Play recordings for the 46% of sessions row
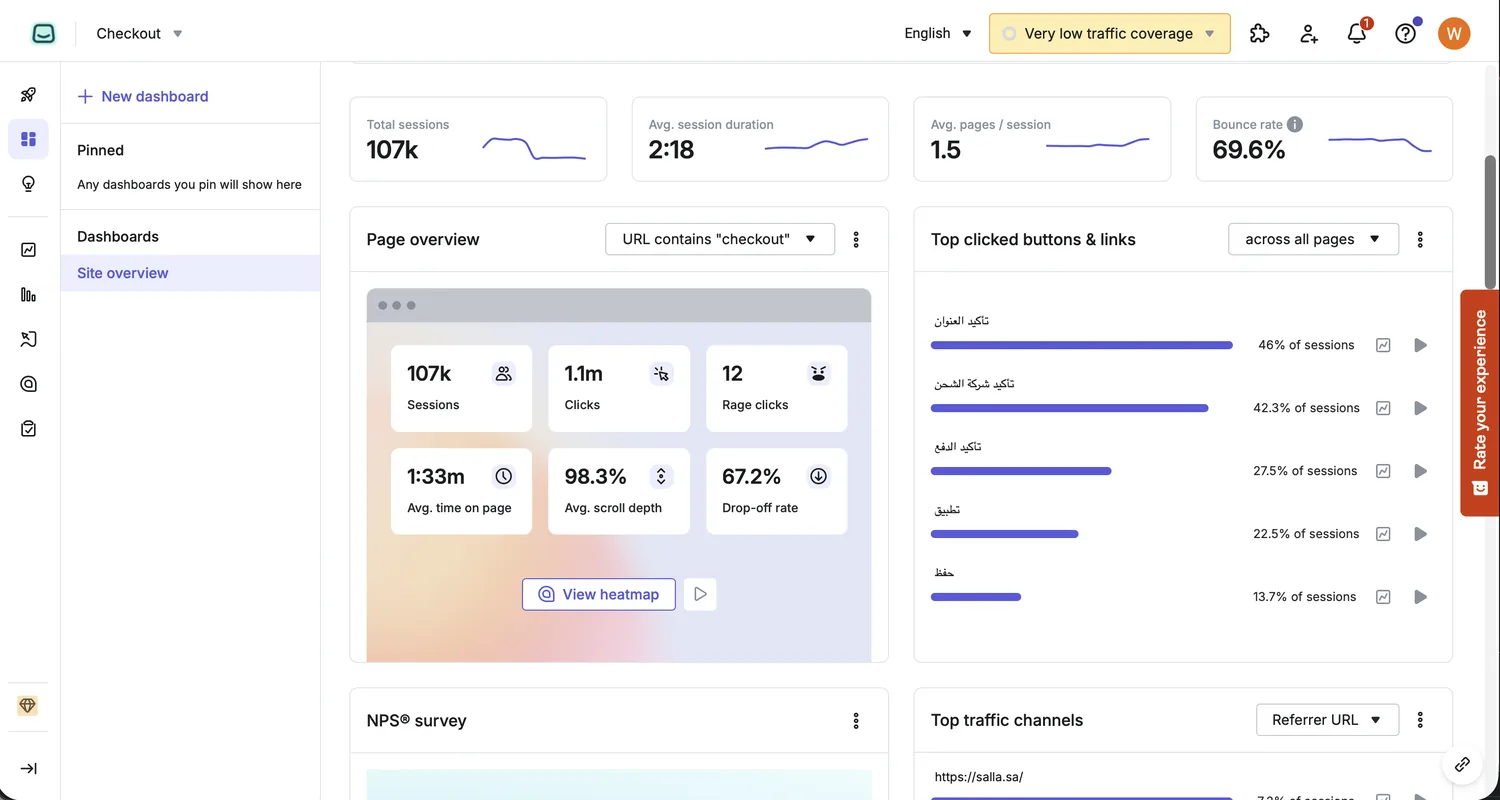Image resolution: width=1500 pixels, height=800 pixels. (1420, 345)
